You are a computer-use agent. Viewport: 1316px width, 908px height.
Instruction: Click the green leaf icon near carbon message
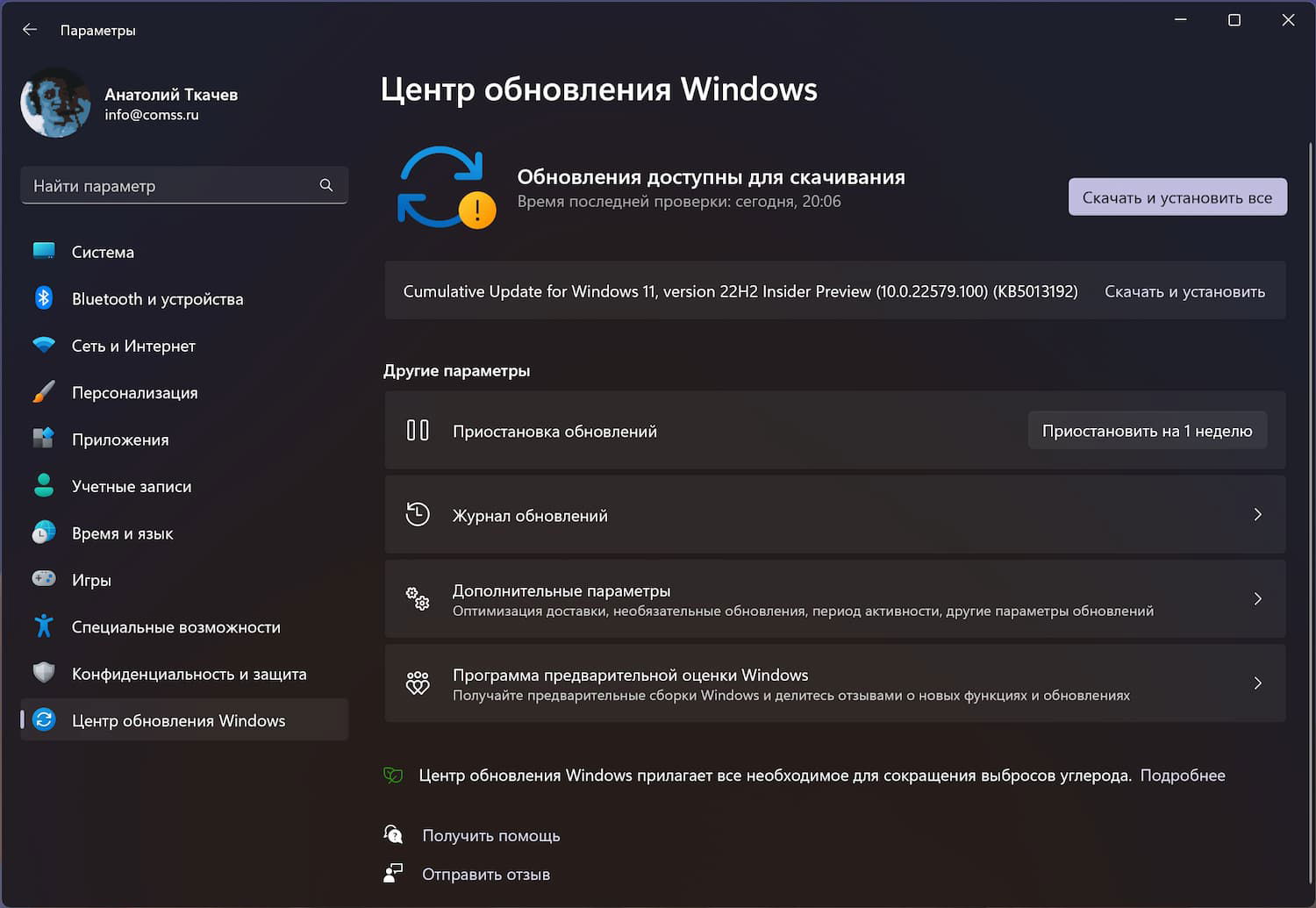(393, 775)
